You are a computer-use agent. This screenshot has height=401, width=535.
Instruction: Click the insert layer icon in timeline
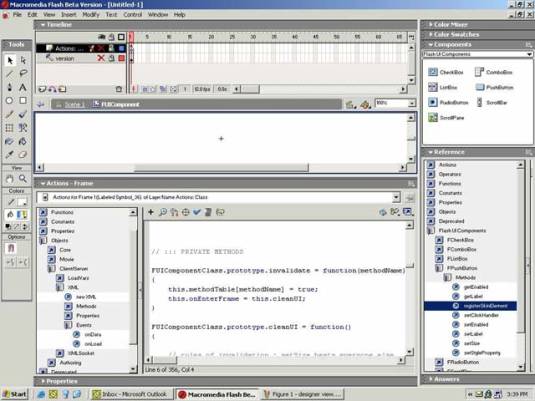tap(42, 89)
